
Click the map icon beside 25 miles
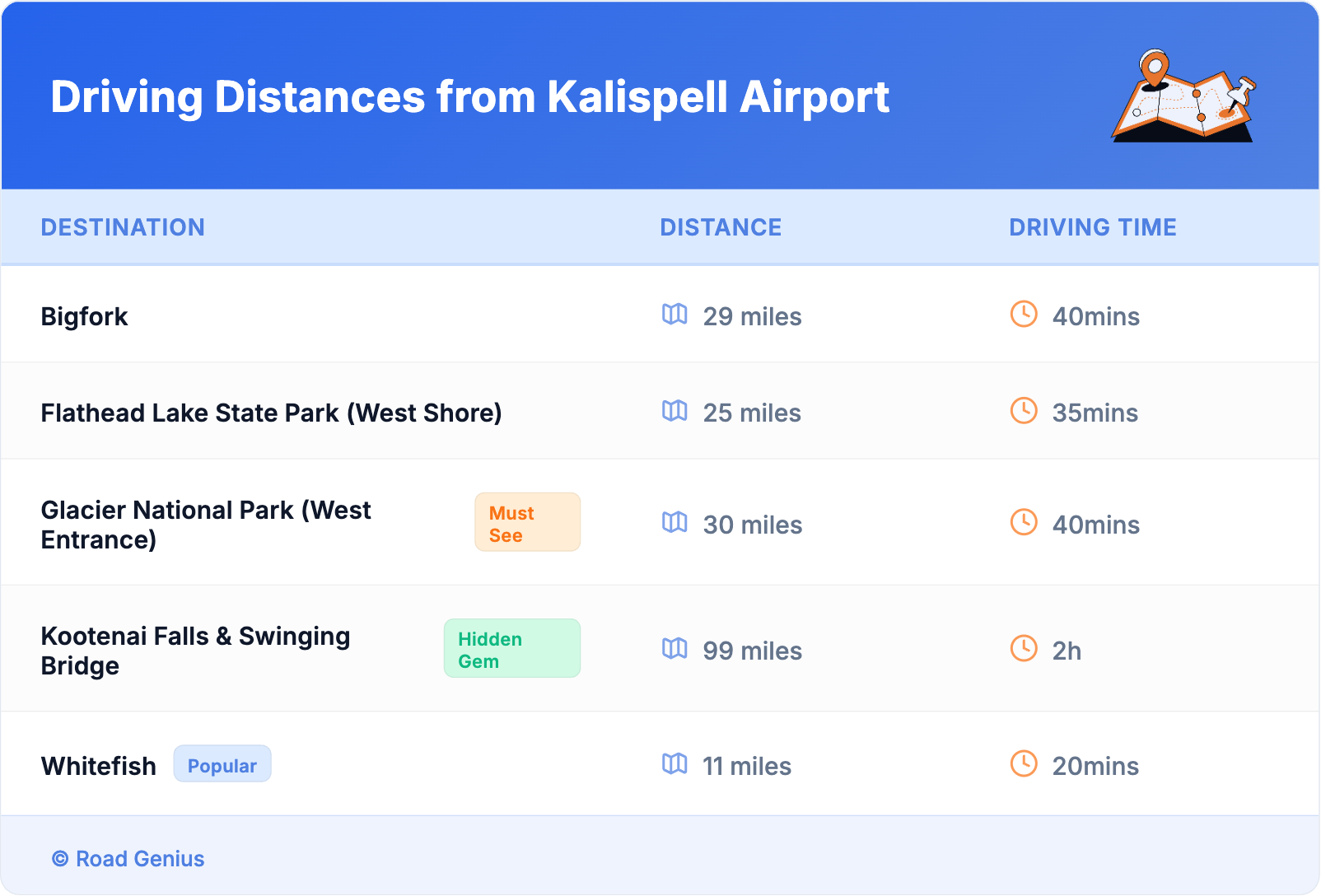(x=675, y=411)
